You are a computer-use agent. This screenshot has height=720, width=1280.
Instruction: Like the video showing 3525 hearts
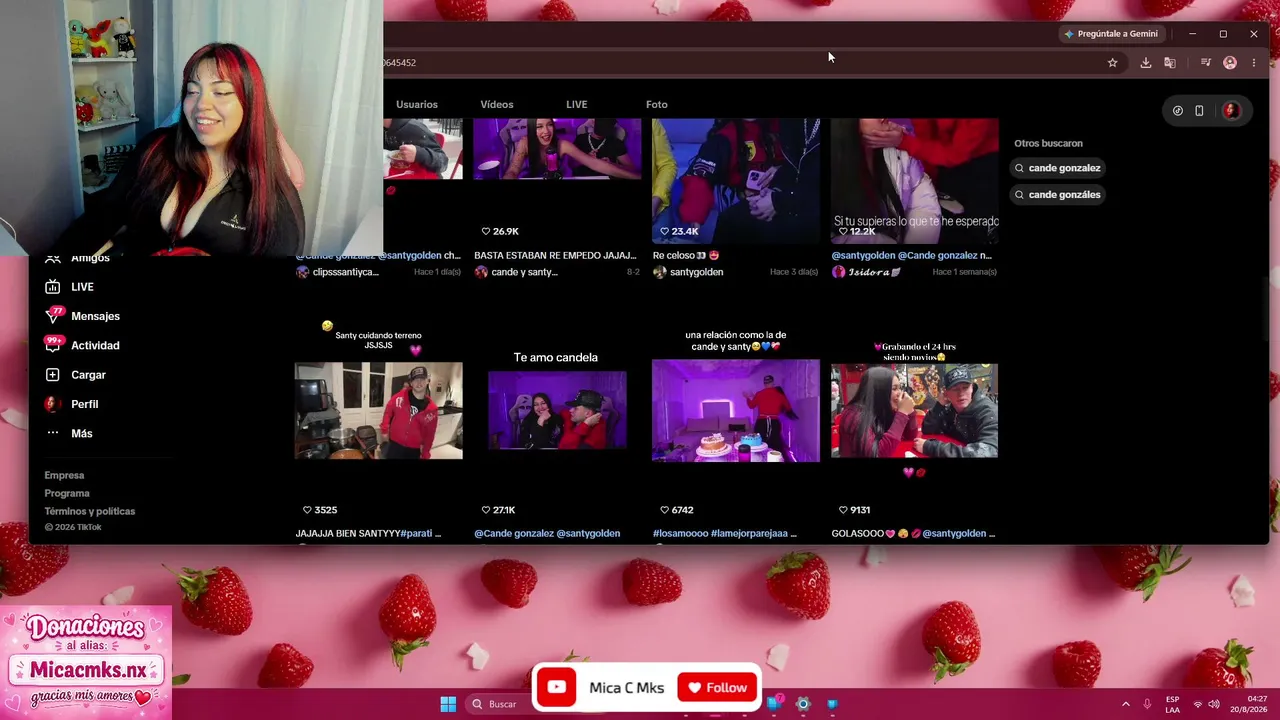[307, 510]
